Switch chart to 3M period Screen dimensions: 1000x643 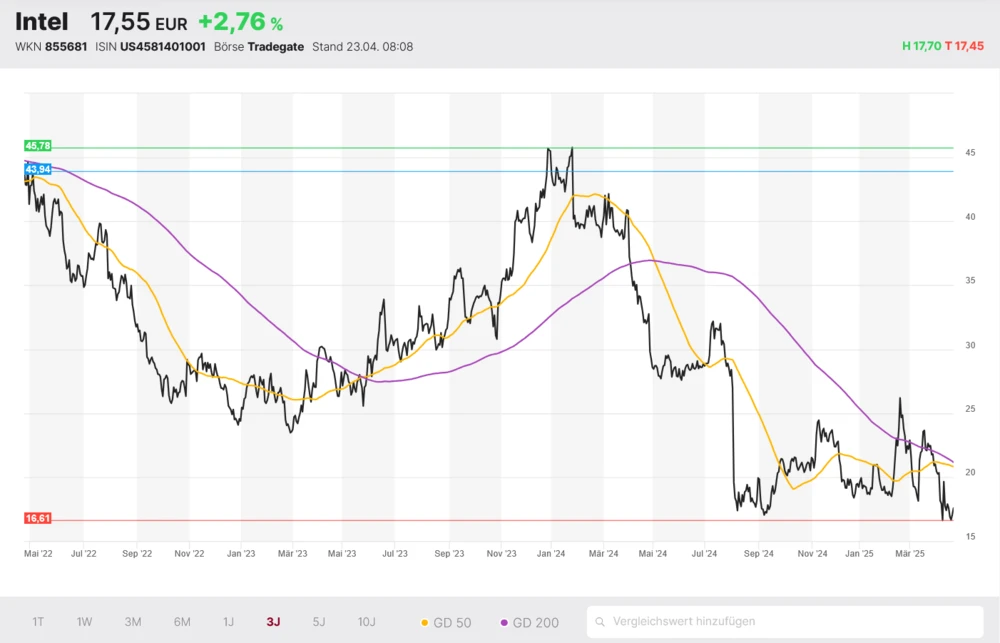133,622
